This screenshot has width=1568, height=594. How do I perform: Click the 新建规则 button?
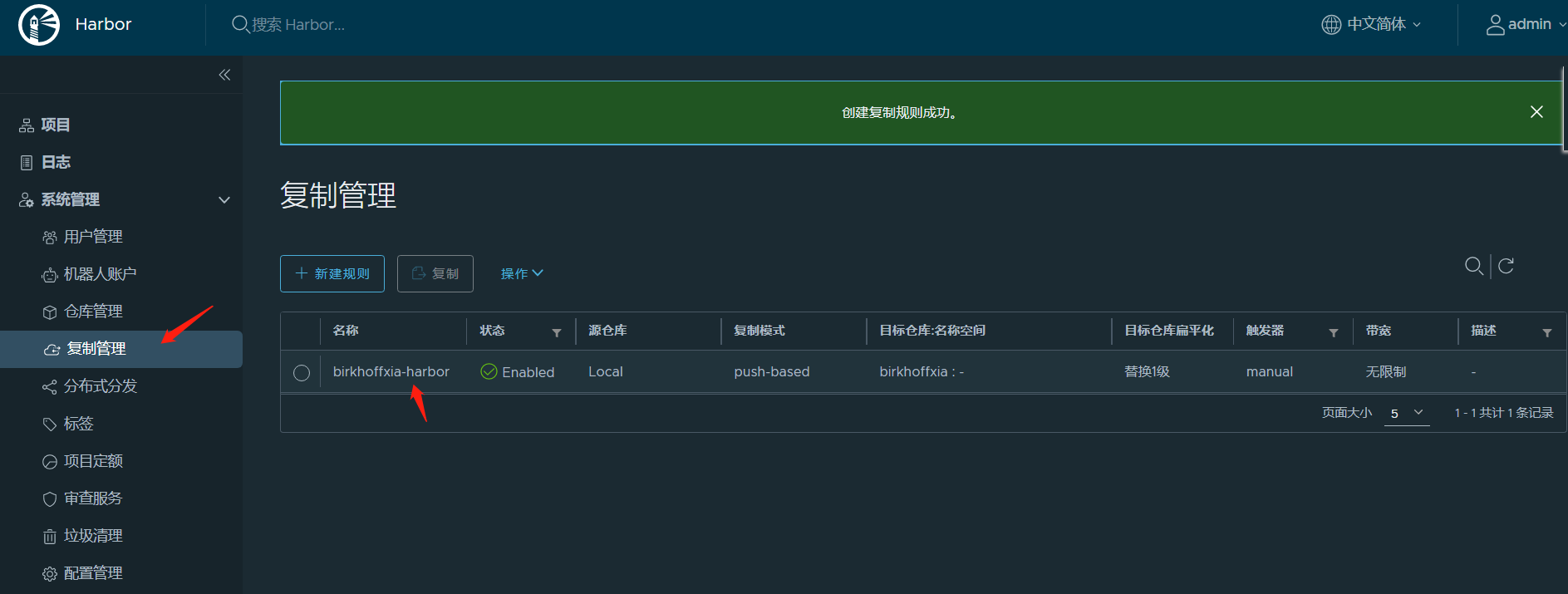click(x=332, y=273)
